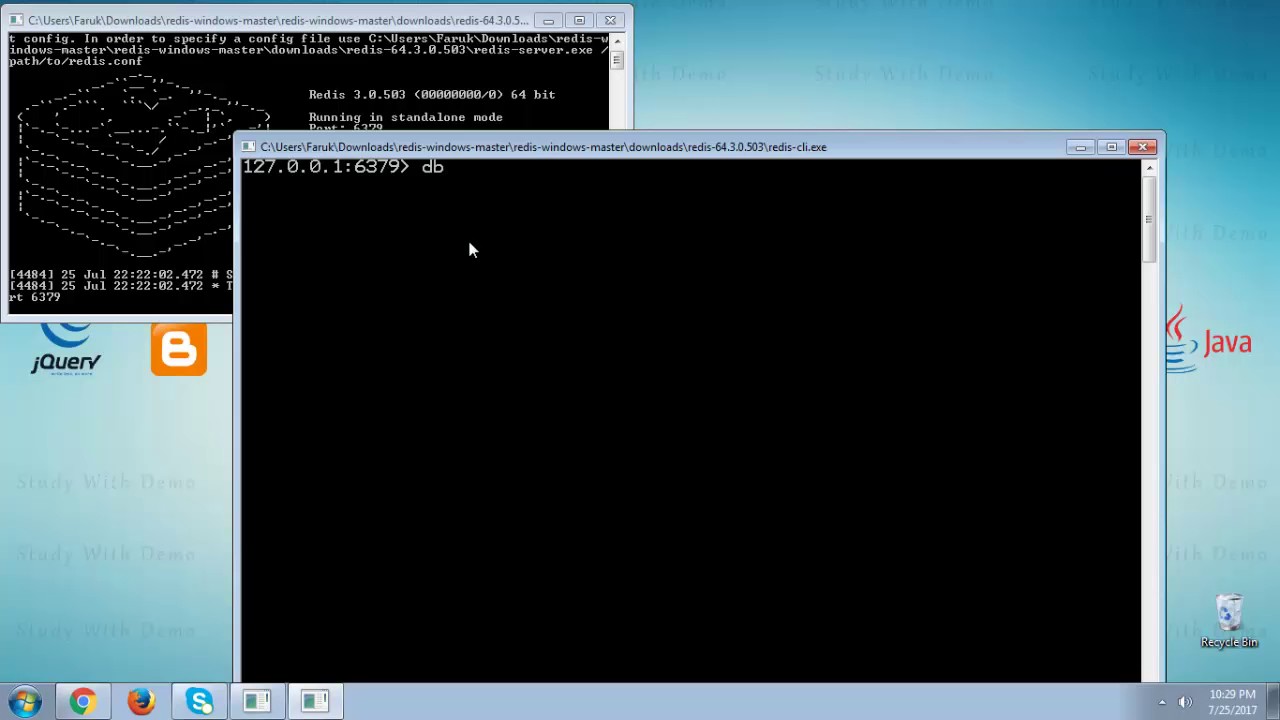Image resolution: width=1280 pixels, height=720 pixels.
Task: Close the redis-cli.exe window
Action: [x=1142, y=147]
